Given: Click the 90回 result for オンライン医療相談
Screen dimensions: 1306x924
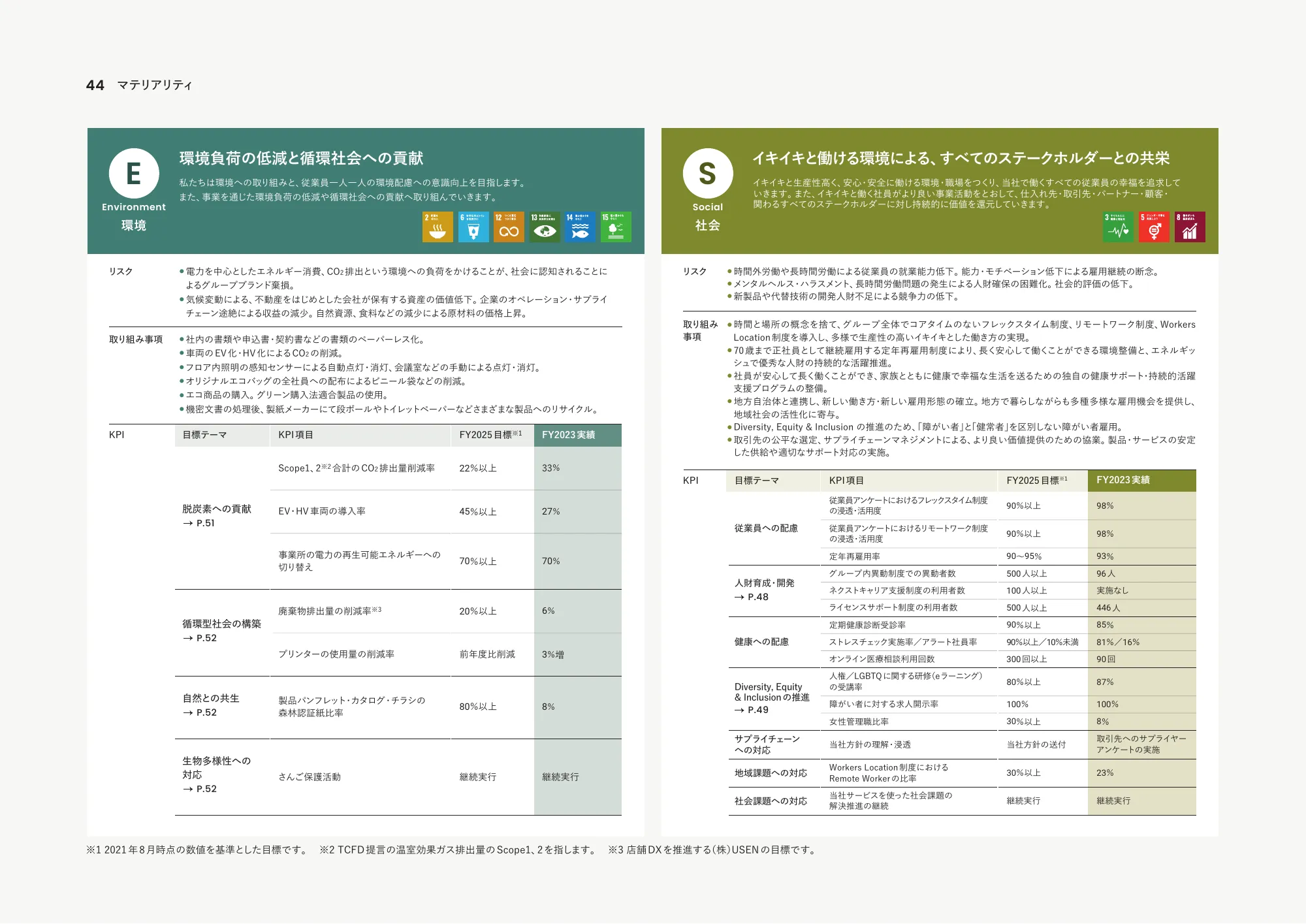Looking at the screenshot, I should [x=1106, y=659].
